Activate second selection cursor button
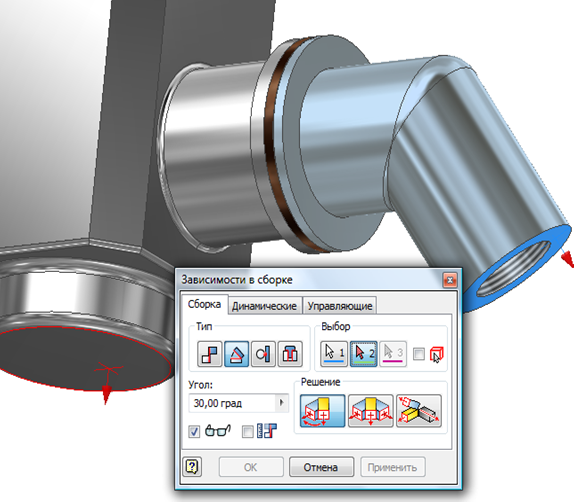This screenshot has height=503, width=576. (364, 353)
